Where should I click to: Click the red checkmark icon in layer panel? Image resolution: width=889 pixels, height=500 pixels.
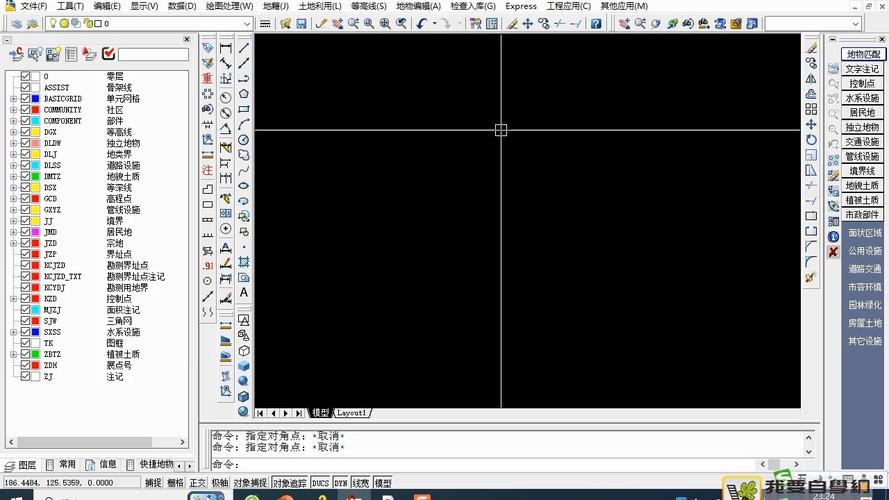(x=108, y=54)
